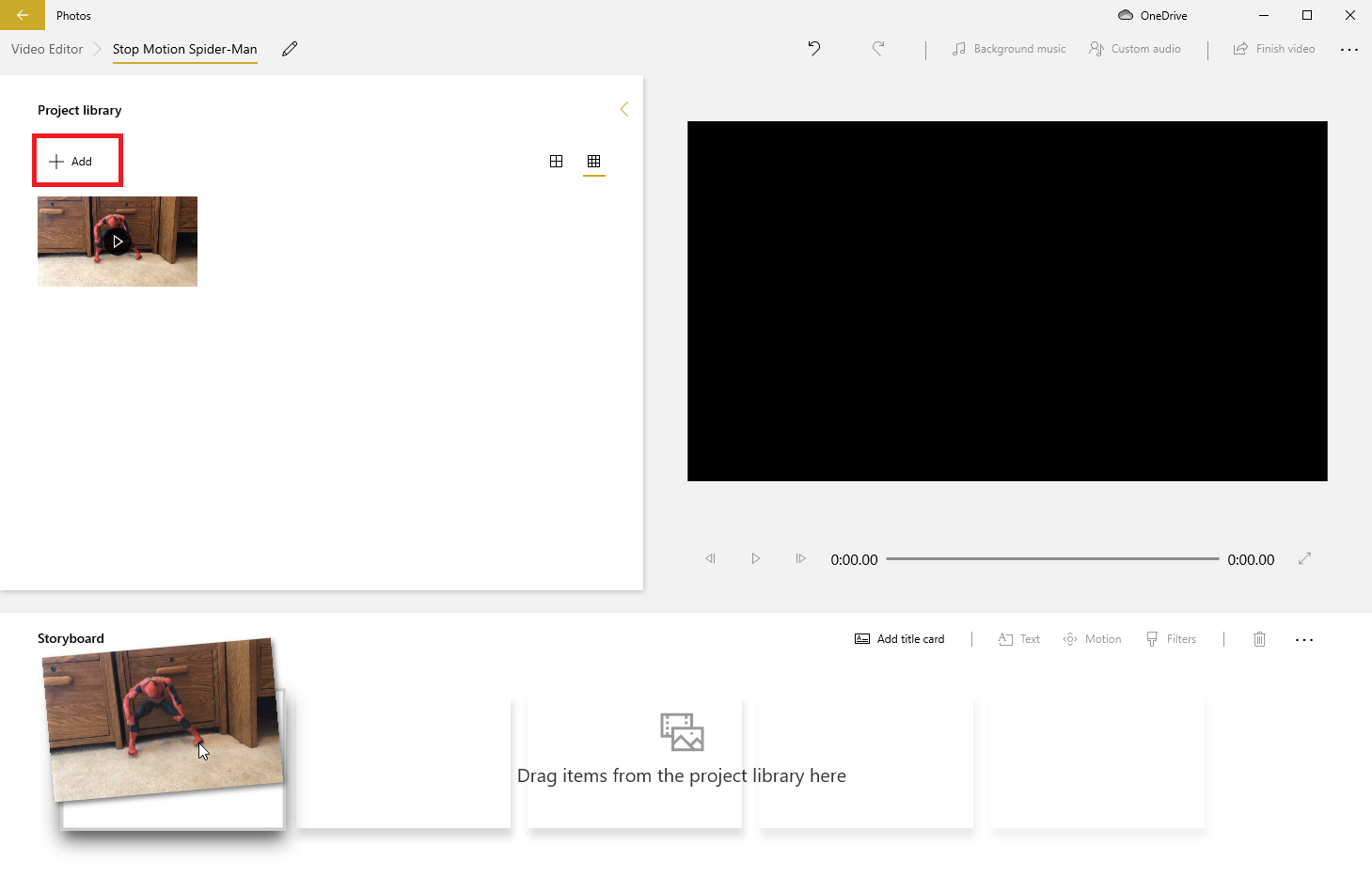Viewport: 1372px width, 876px height.
Task: Click the preview seek bar
Action: coord(1052,558)
